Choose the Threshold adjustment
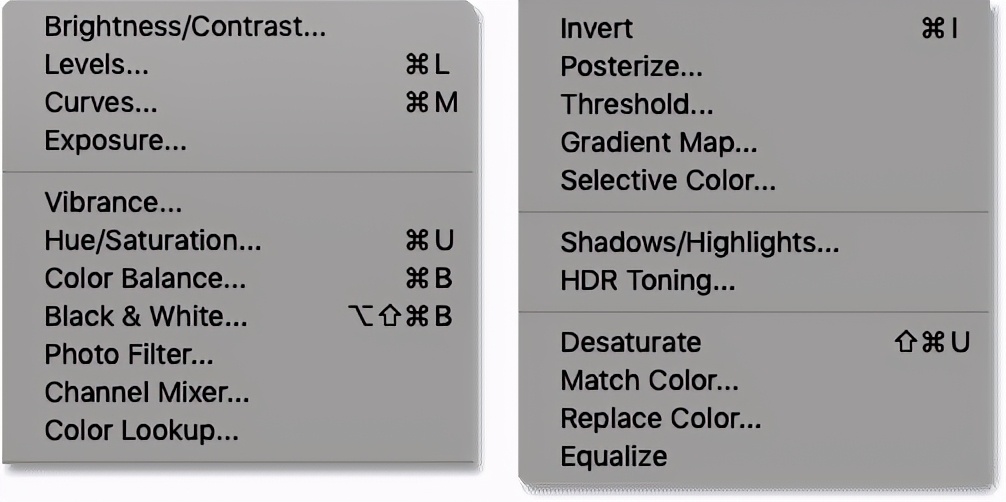Screen dimensions: 1006x502 [637, 105]
